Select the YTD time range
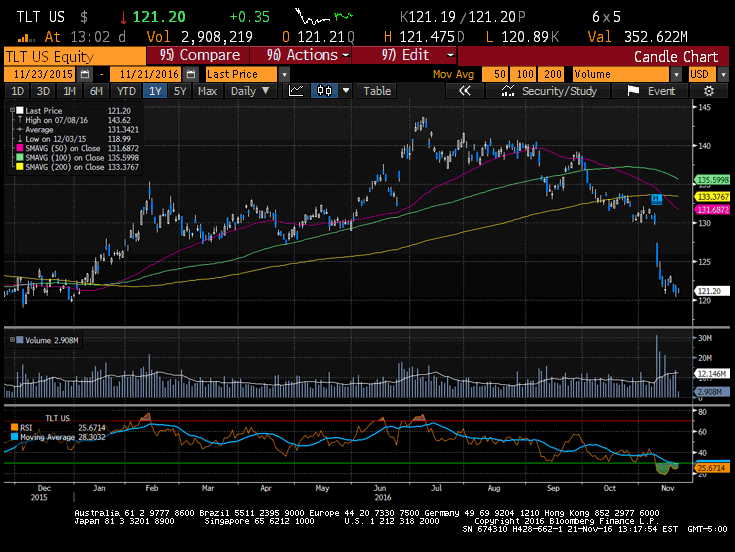This screenshot has width=735, height=552. [x=126, y=90]
